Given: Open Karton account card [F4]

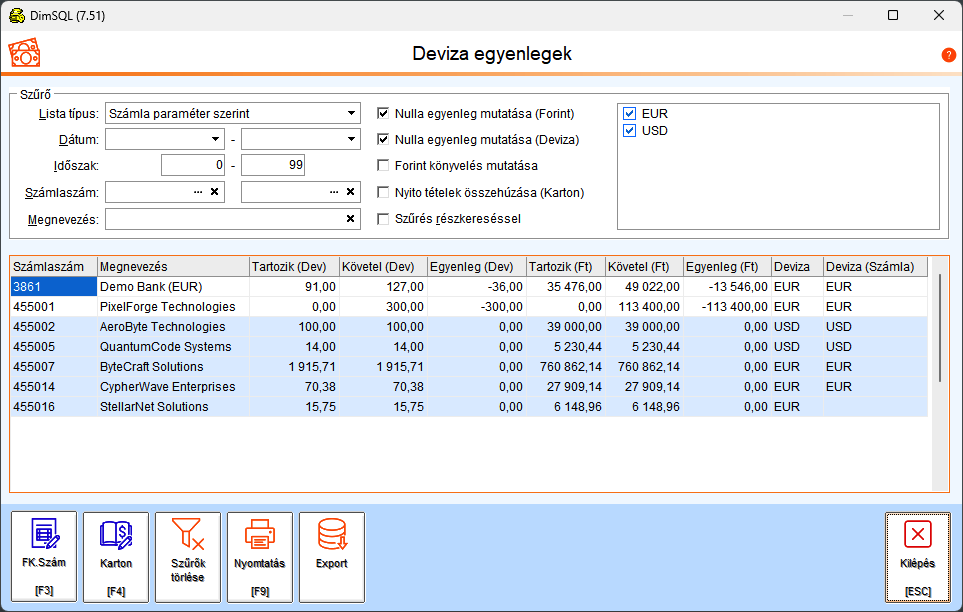Looking at the screenshot, I should click(116, 557).
